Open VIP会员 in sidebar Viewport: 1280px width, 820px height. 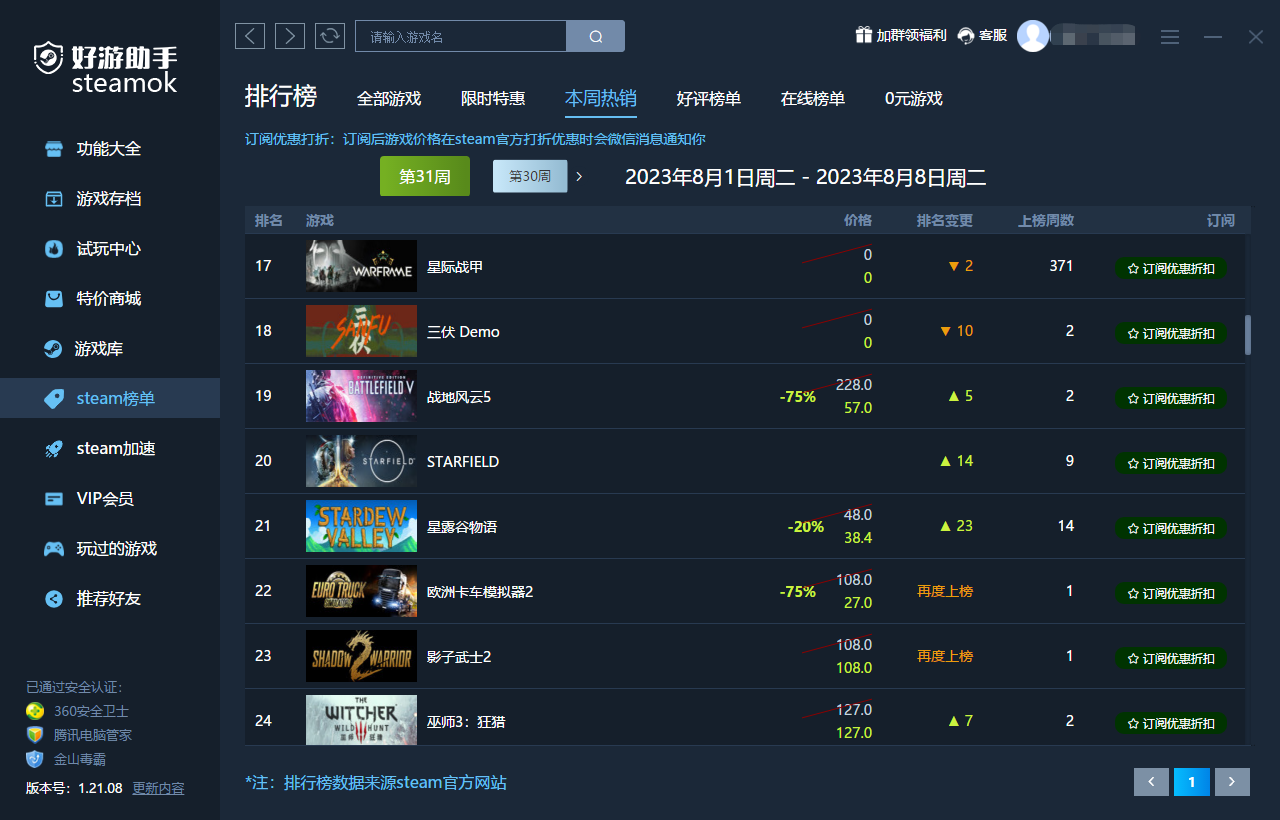coord(110,499)
